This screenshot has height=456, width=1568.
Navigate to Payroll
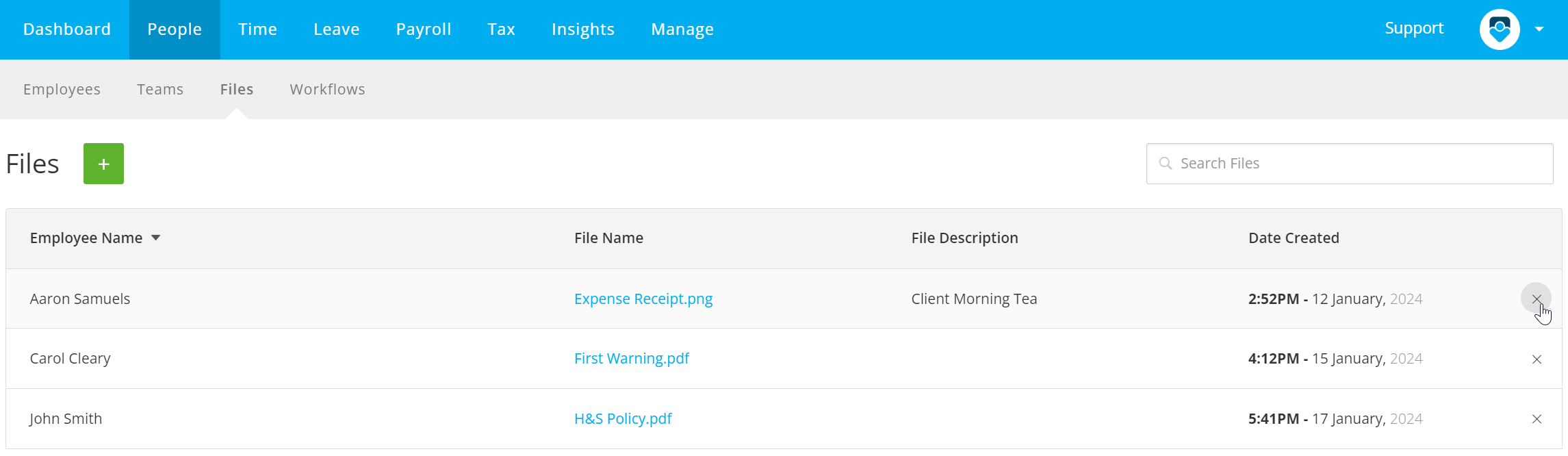[424, 29]
